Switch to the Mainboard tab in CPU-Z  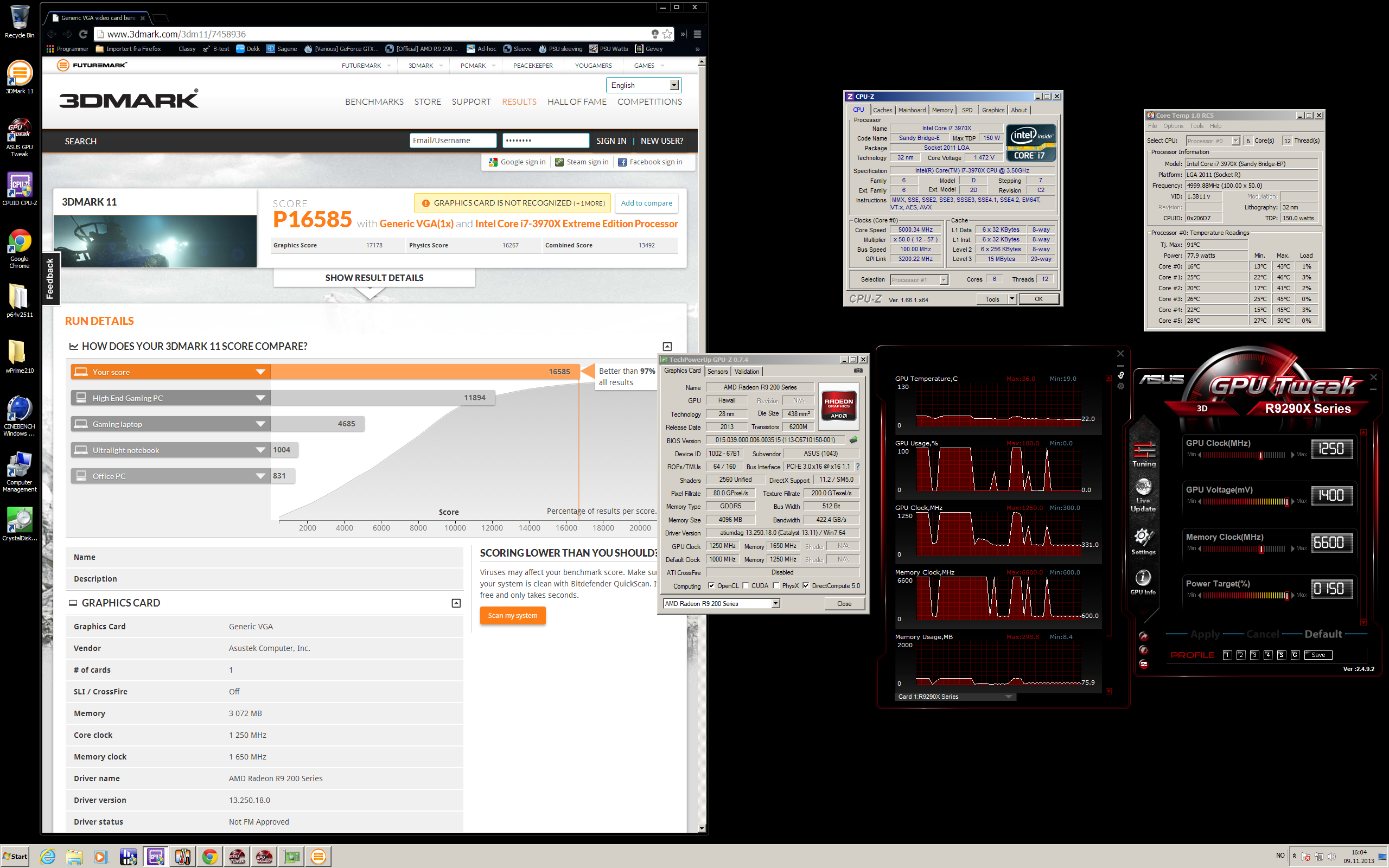[912, 110]
